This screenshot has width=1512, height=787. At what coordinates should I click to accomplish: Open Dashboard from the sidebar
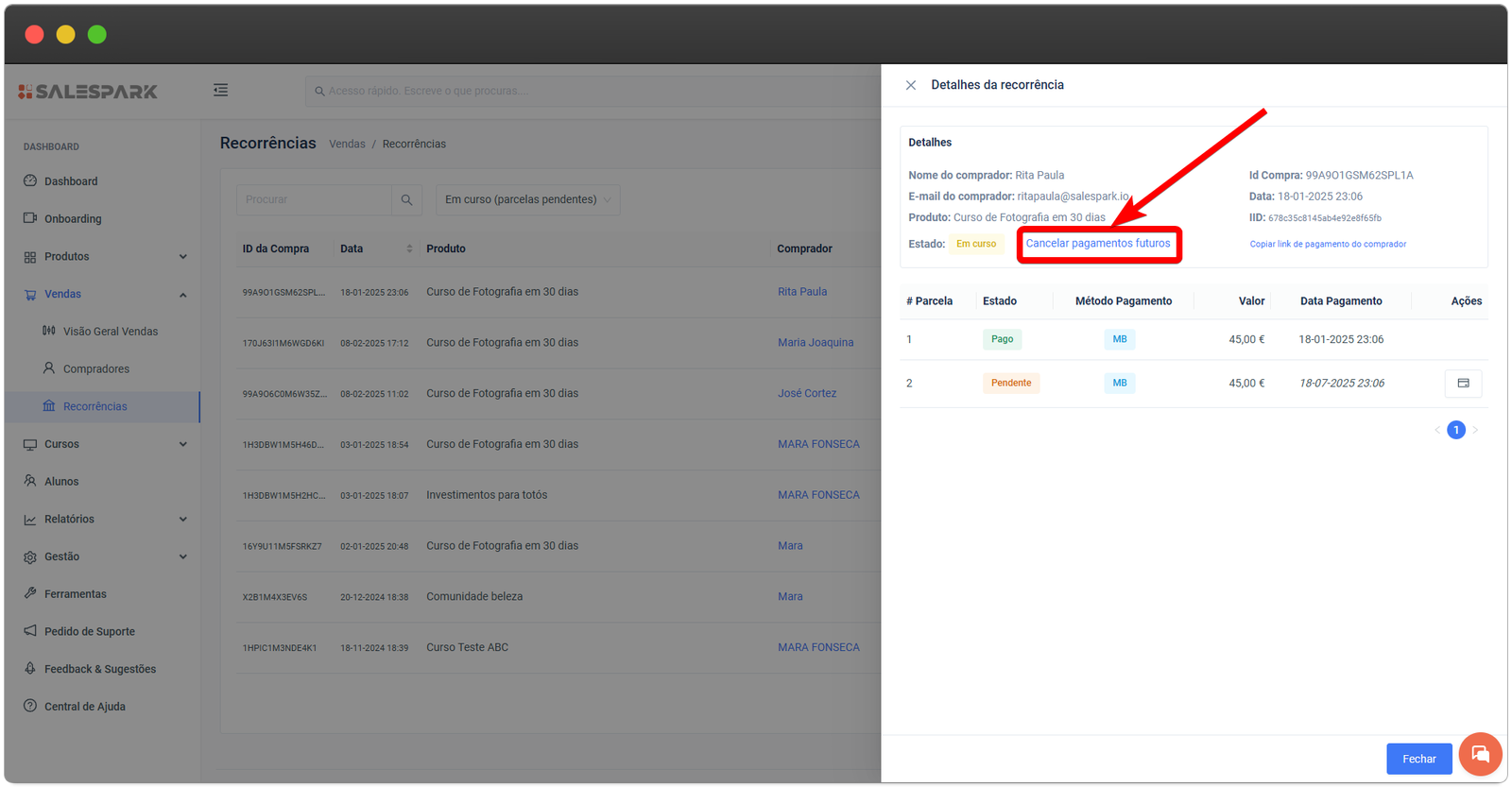tap(71, 181)
